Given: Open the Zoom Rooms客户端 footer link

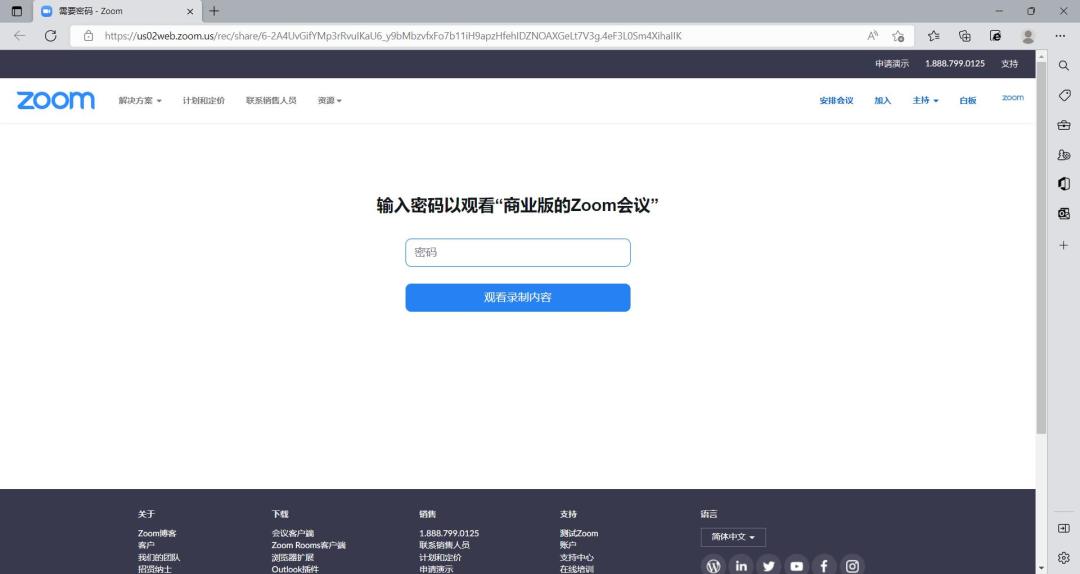Looking at the screenshot, I should point(309,545).
